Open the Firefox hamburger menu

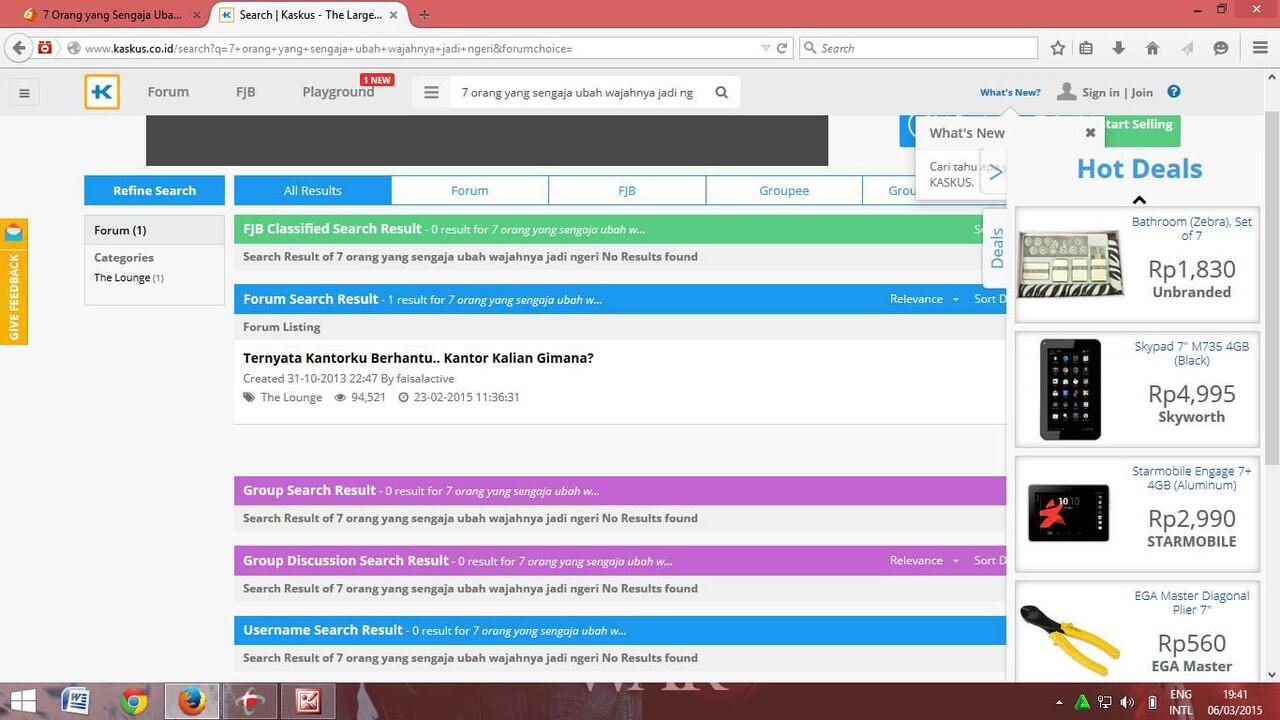[x=1260, y=47]
